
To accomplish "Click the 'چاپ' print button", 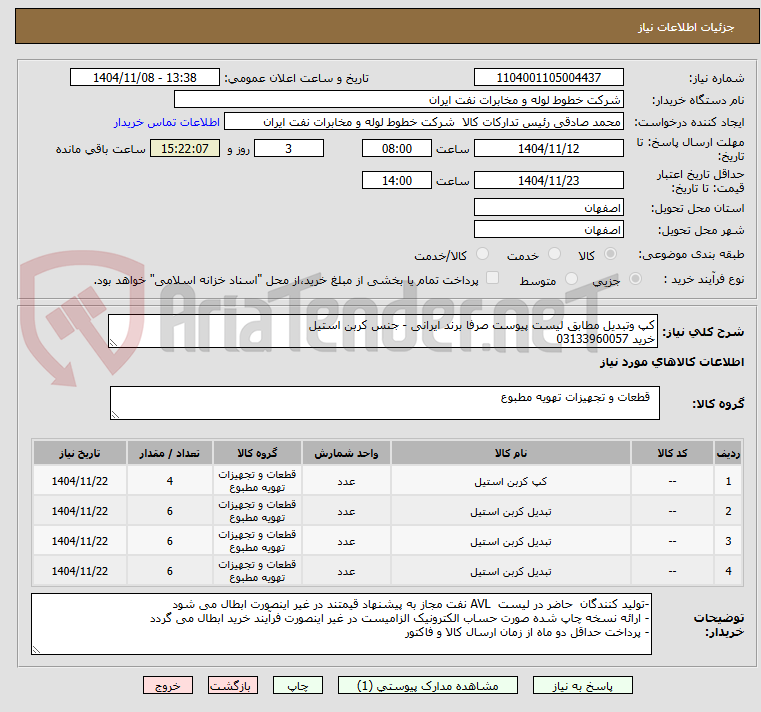I will click(298, 686).
